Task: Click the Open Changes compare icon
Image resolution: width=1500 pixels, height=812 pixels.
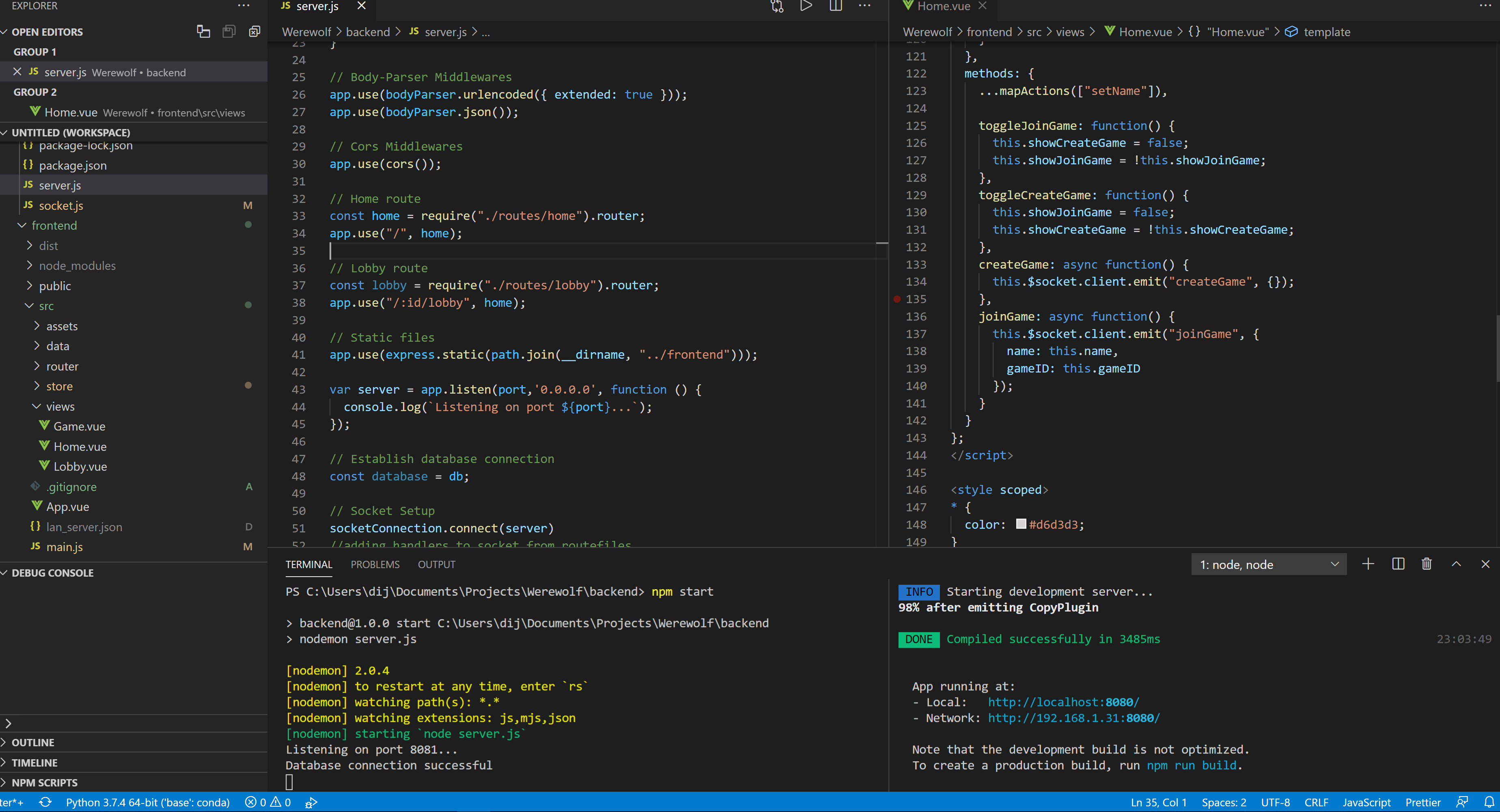Action: pos(777,6)
